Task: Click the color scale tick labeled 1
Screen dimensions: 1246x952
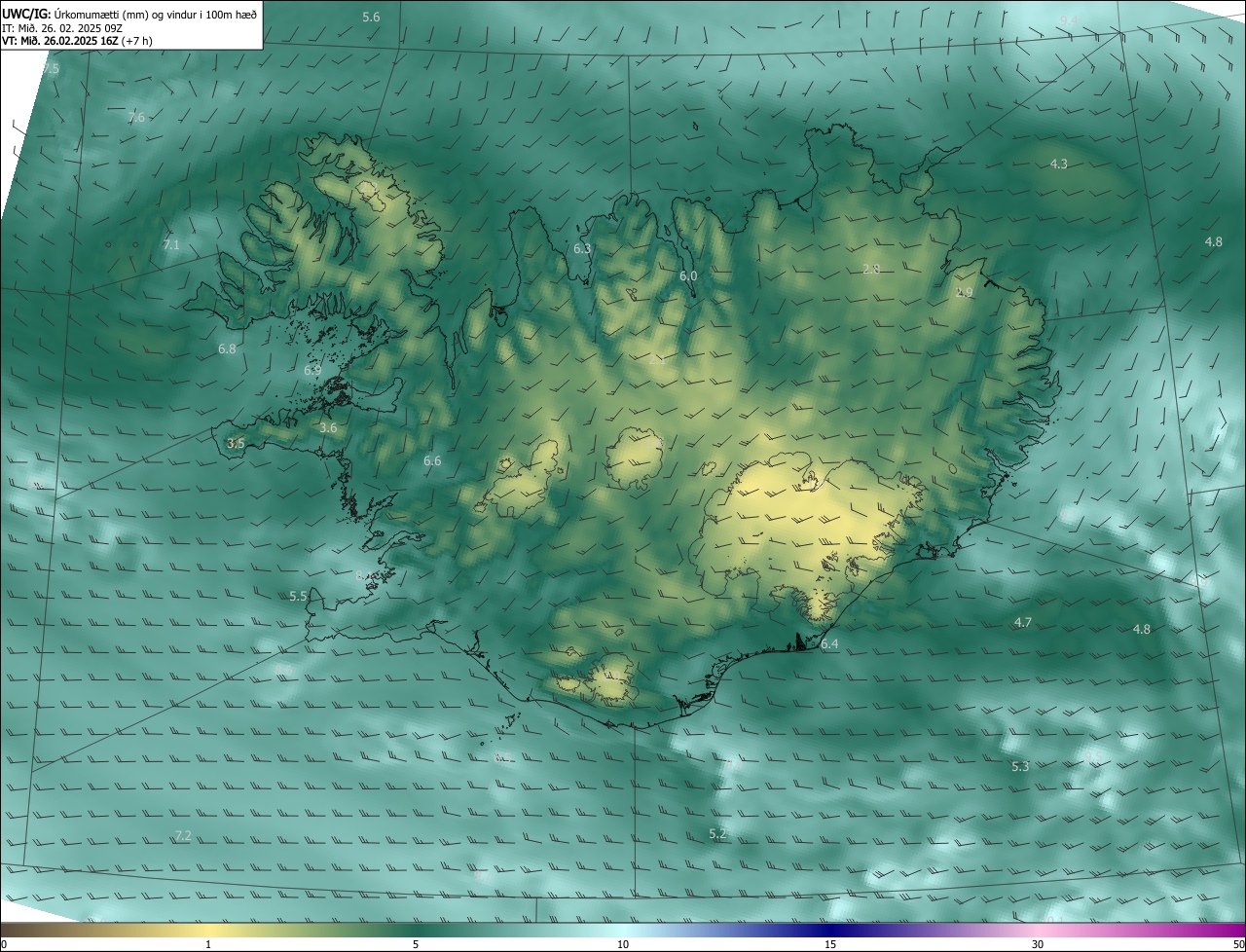Action: tap(208, 944)
